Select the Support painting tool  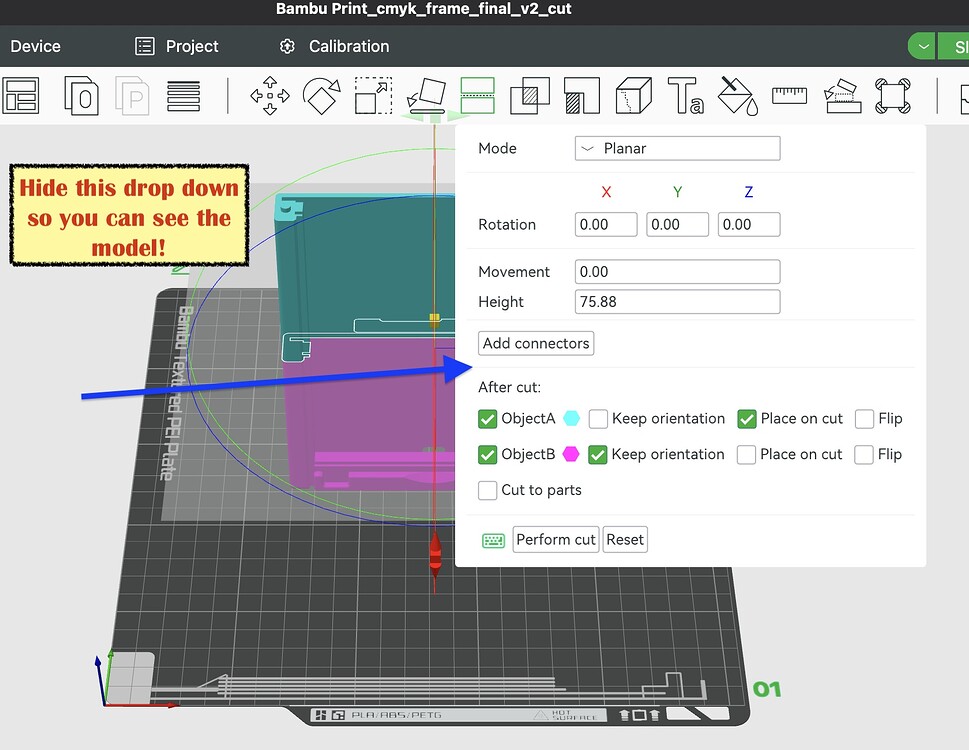(x=582, y=96)
